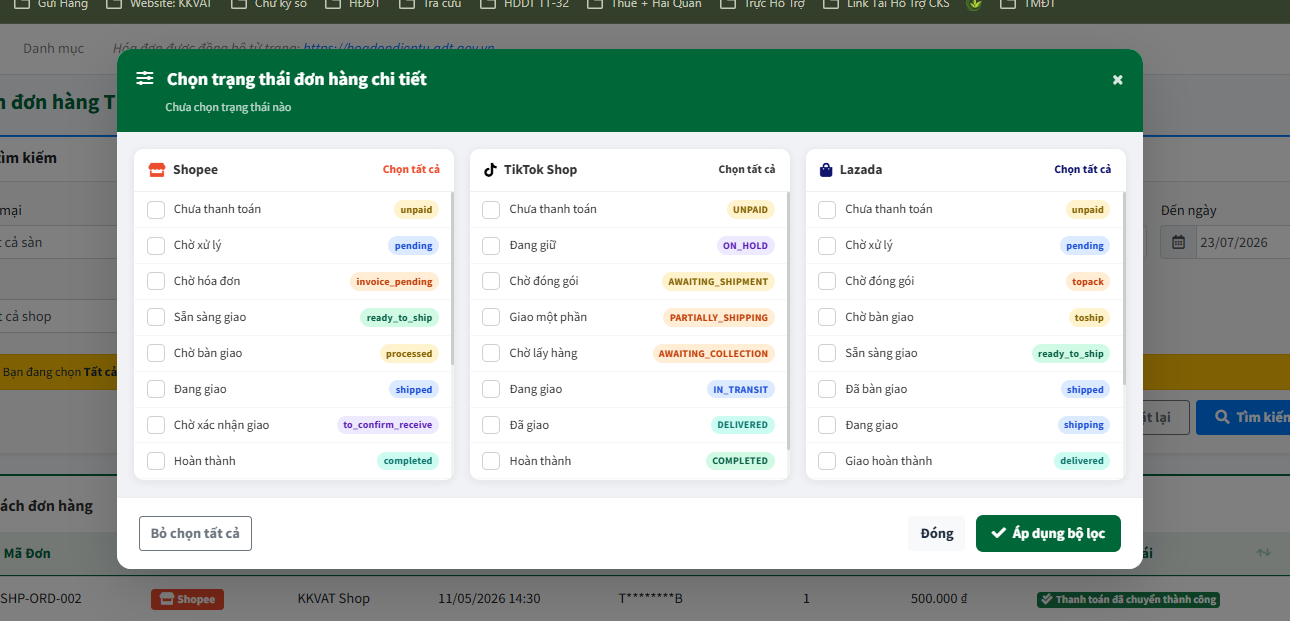Click the Shopee to_confirm_receive tag
Screen dimensions: 1290x621
point(388,426)
